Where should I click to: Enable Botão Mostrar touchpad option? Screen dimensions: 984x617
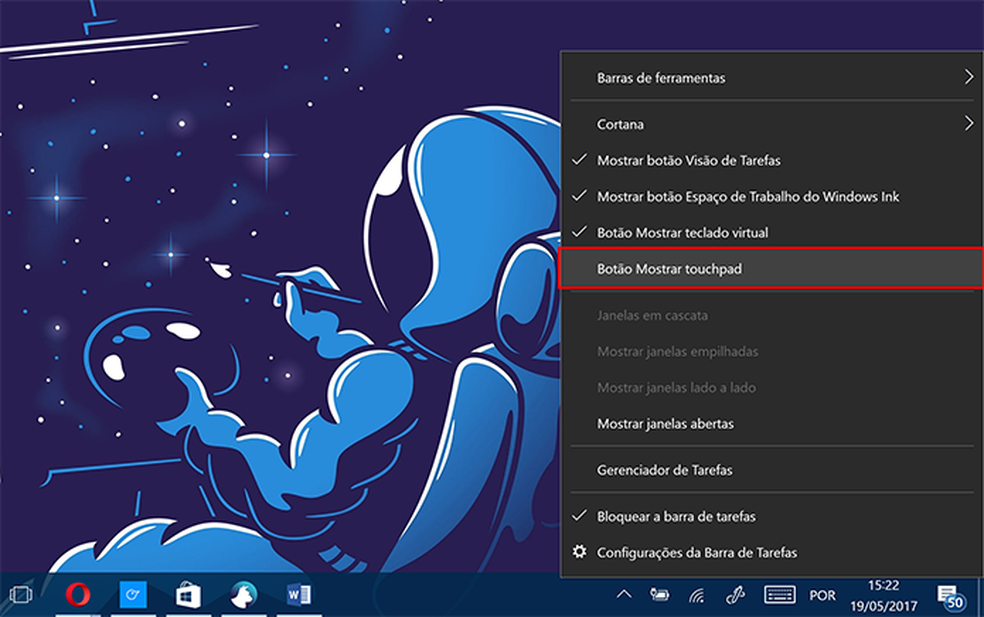[x=772, y=269]
